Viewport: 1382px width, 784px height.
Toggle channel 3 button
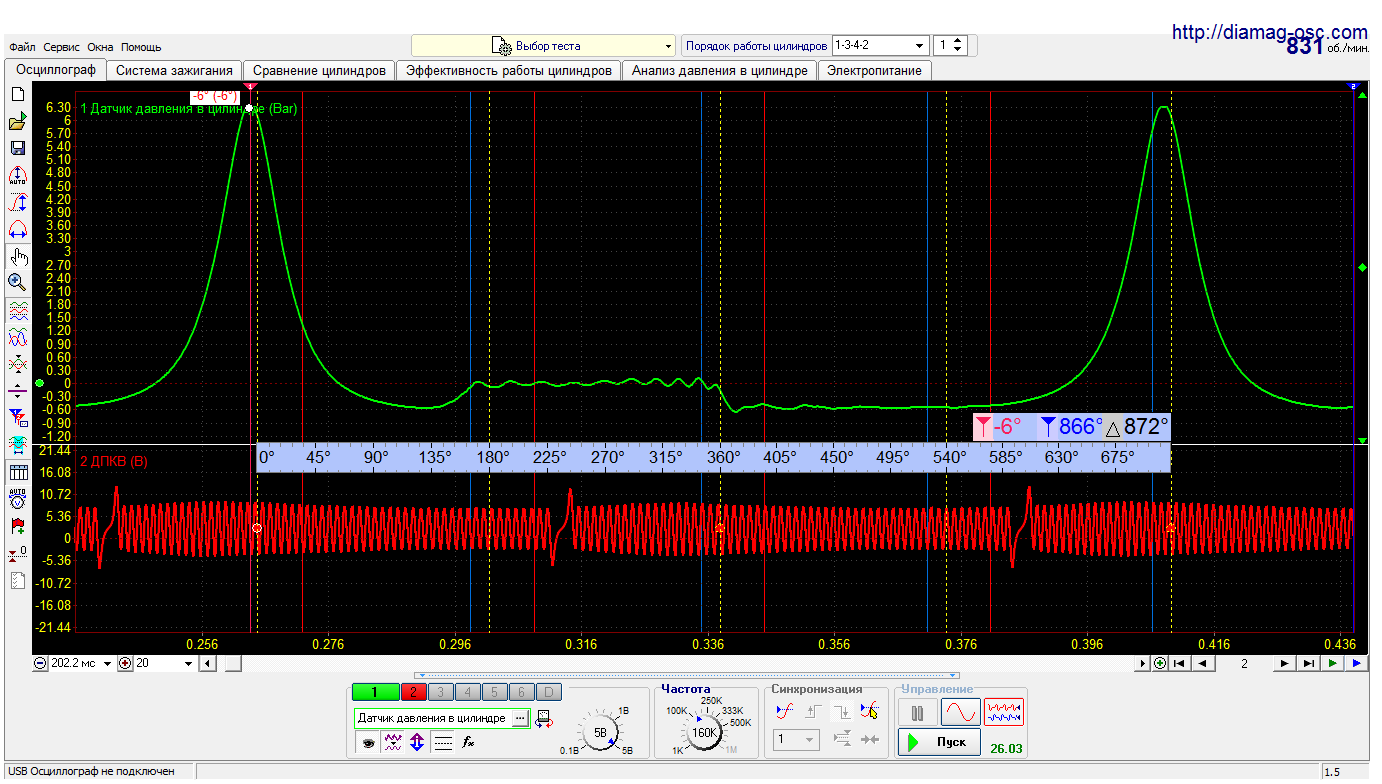(x=440, y=692)
